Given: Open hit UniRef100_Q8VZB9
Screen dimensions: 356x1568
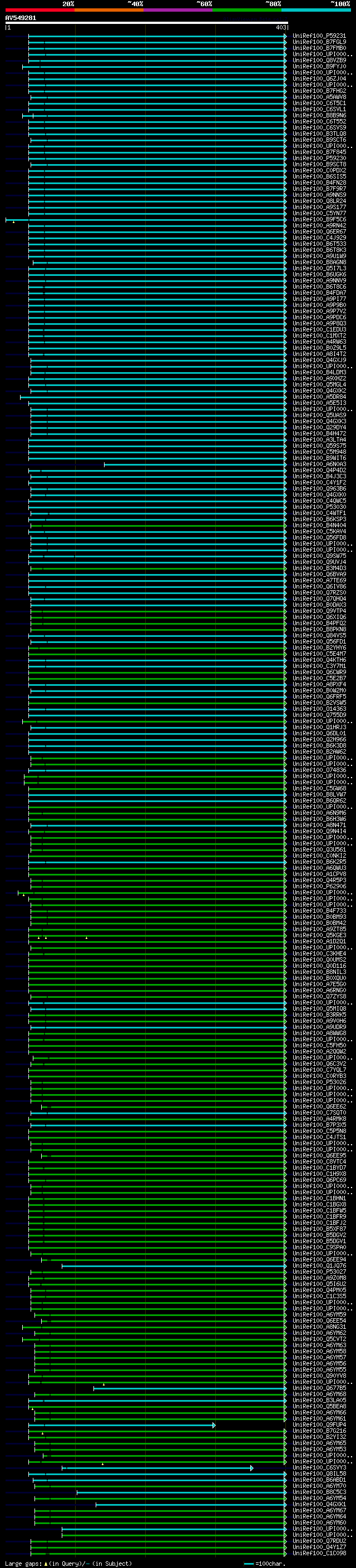Looking at the screenshot, I should coord(319,60).
